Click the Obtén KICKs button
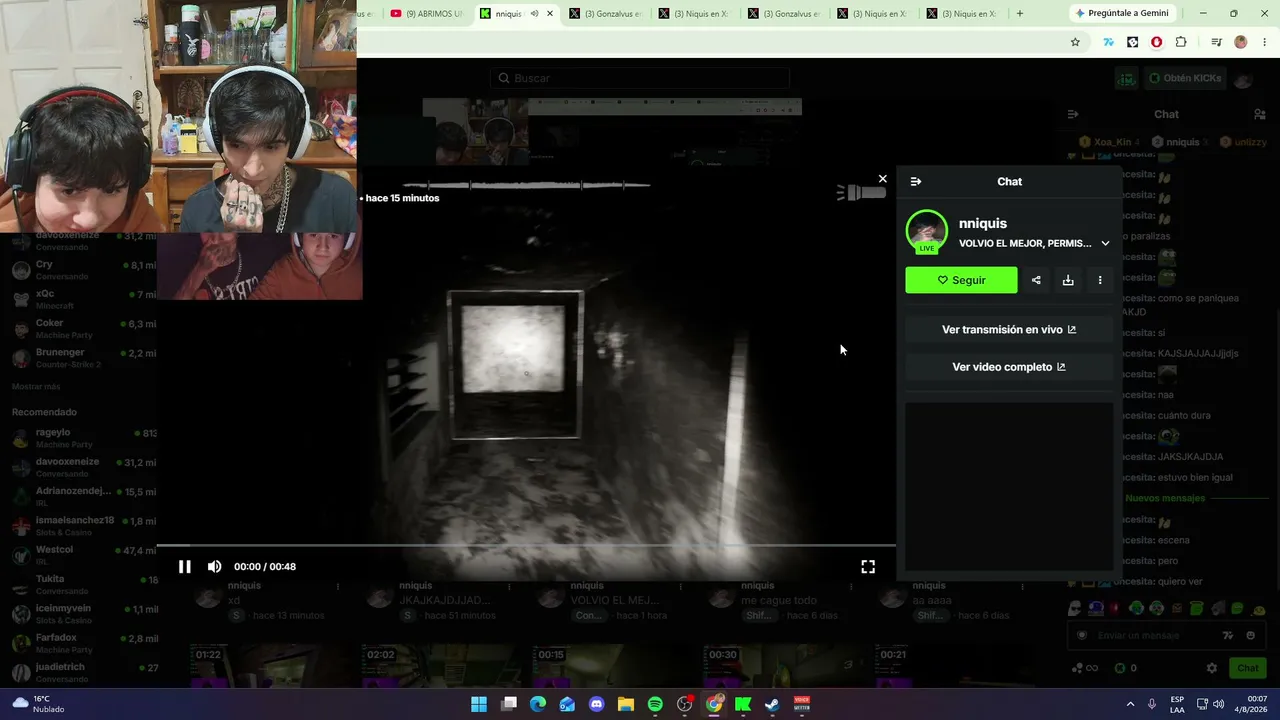The image size is (1280, 720). (1184, 78)
